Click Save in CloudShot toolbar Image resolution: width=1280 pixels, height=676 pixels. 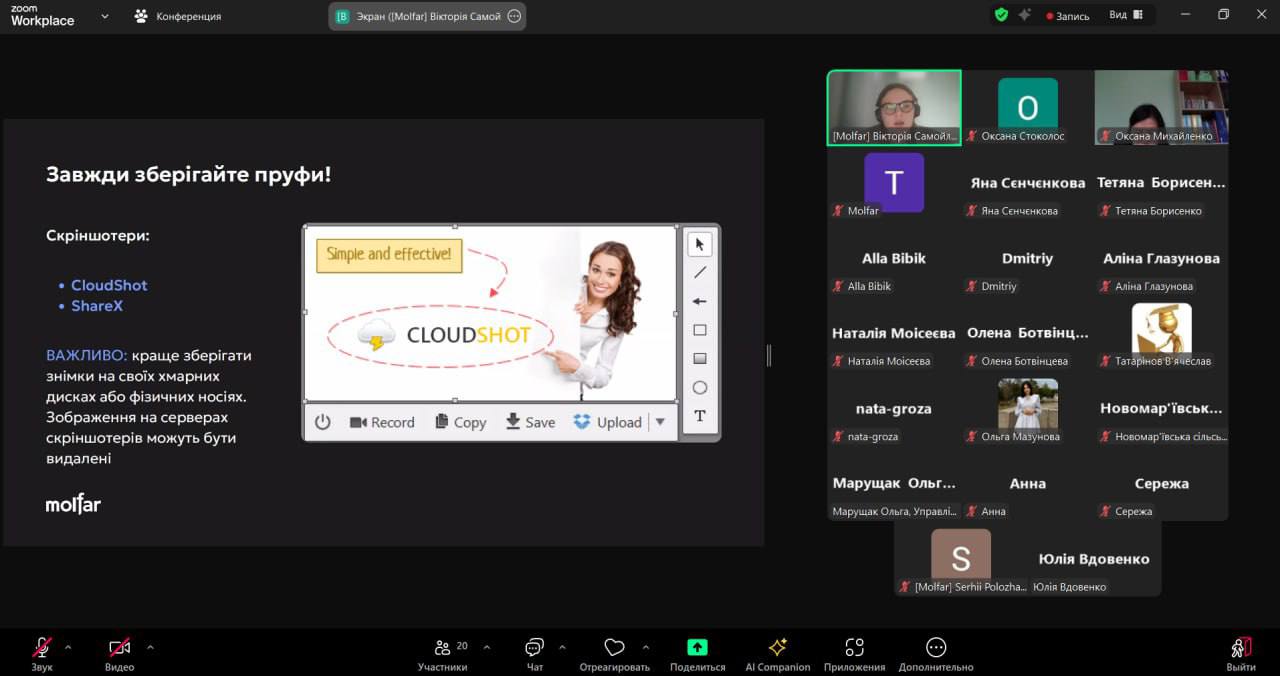coord(530,422)
